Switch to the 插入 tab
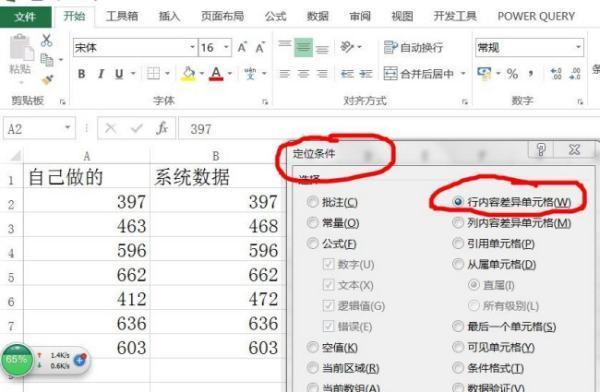Screen dimensions: 600x392 pyautogui.click(x=169, y=16)
